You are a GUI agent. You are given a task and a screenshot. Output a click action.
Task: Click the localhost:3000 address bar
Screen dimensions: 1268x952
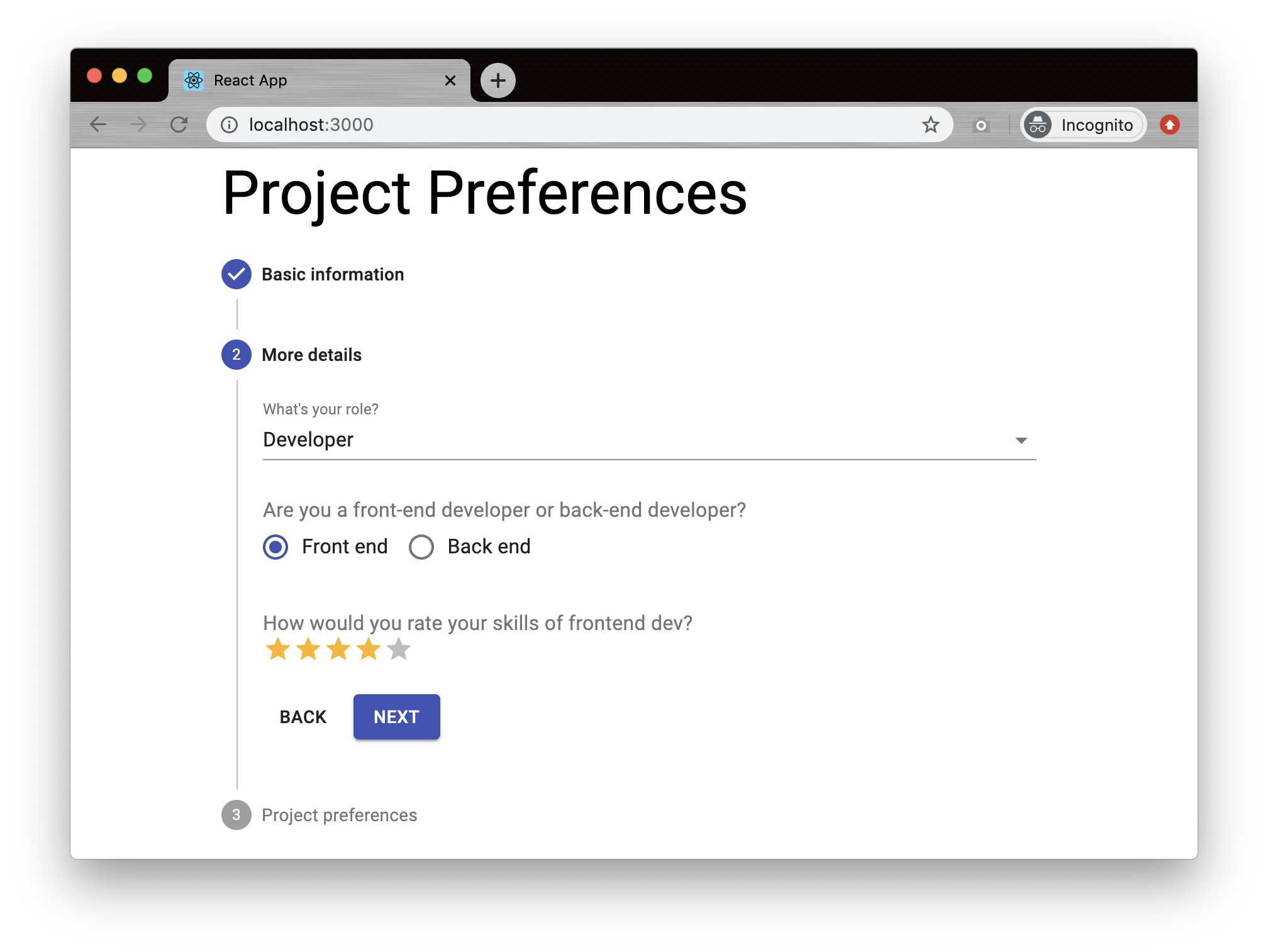coord(566,125)
